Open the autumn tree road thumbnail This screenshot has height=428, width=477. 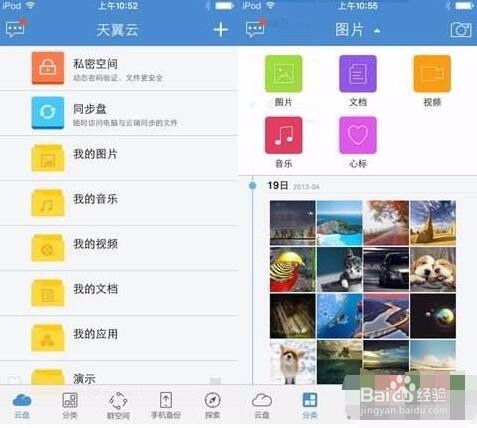tap(386, 223)
